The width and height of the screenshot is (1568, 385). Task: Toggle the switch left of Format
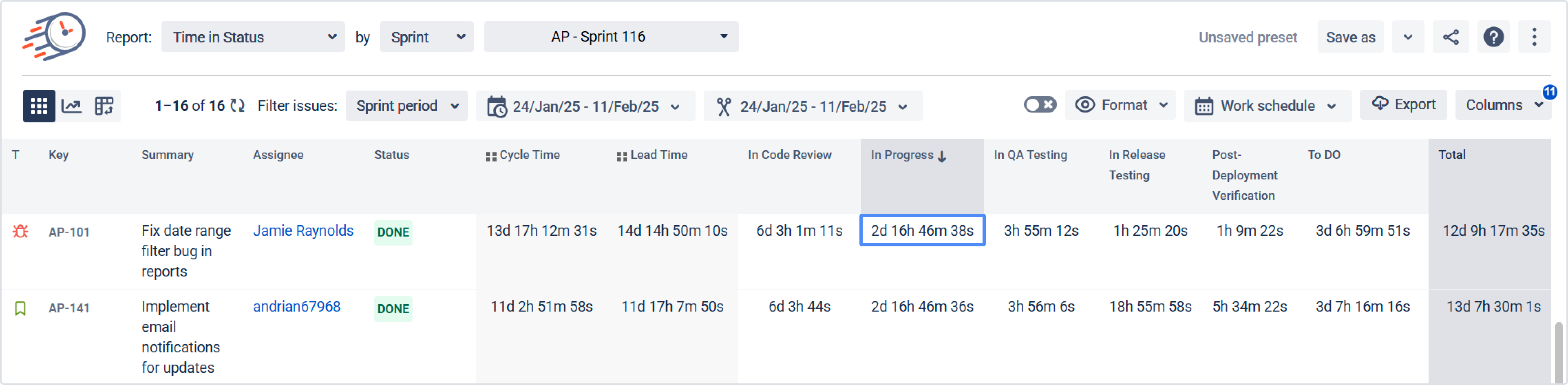[1039, 105]
